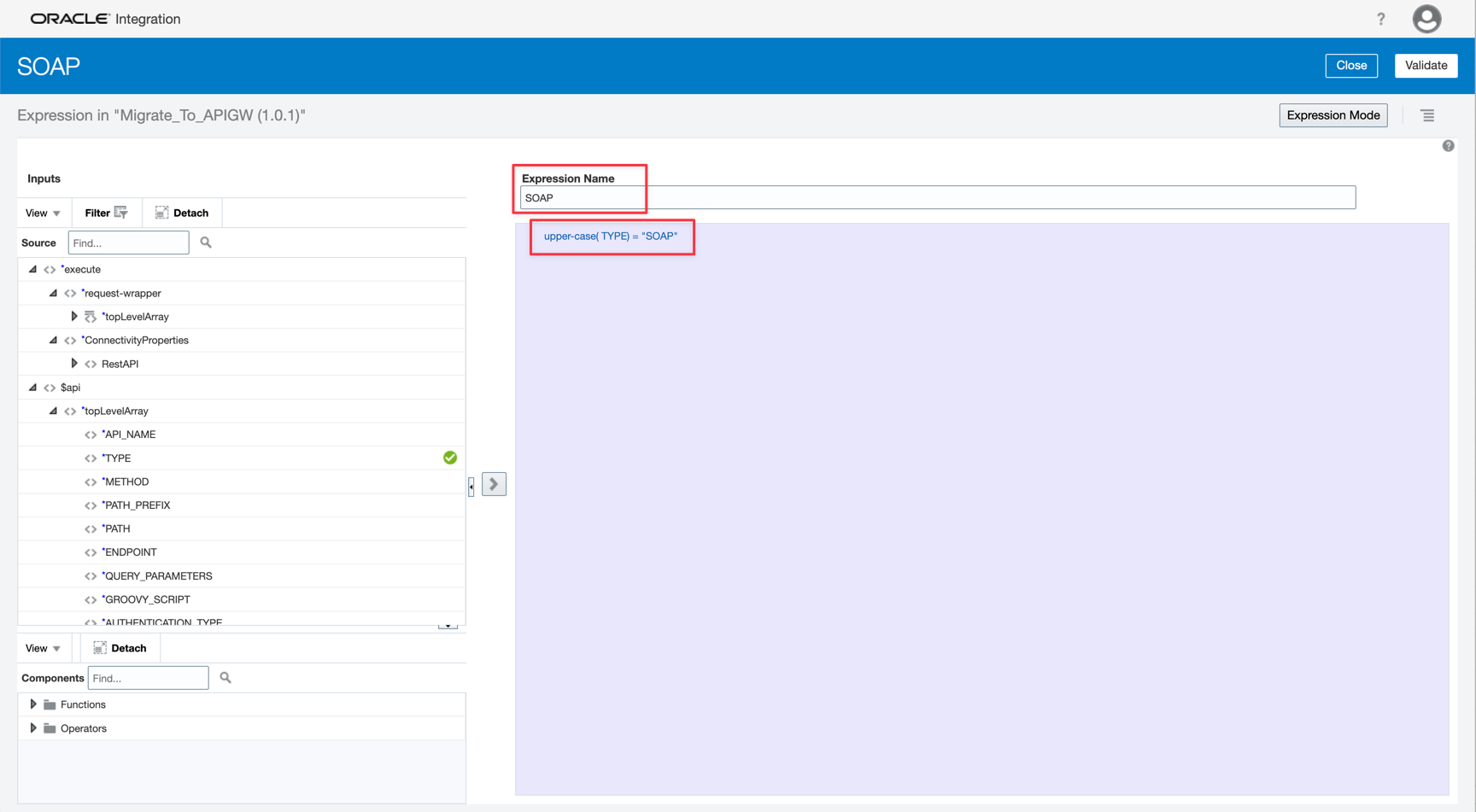Screen dimensions: 1476x812
Task: Click the Expression Mode button
Action: pyautogui.click(x=1332, y=115)
